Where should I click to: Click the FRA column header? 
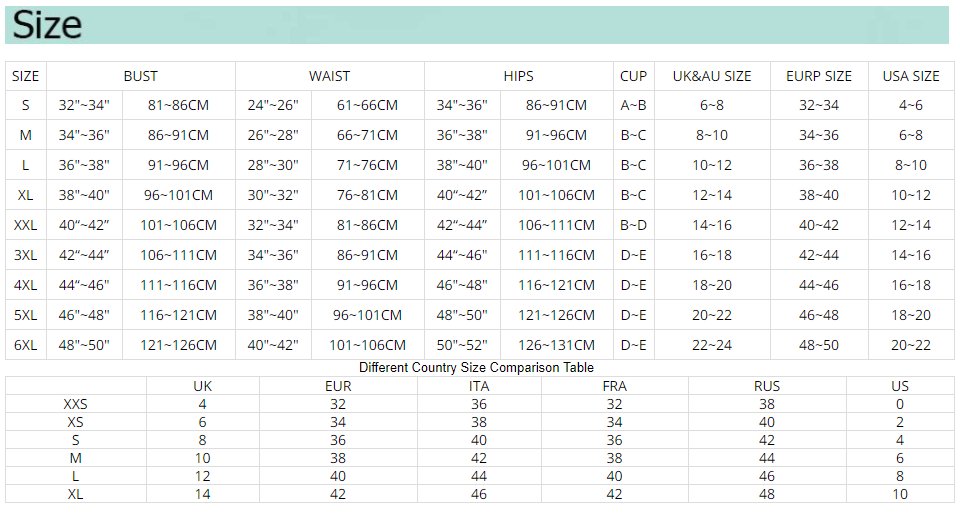pyautogui.click(x=614, y=386)
